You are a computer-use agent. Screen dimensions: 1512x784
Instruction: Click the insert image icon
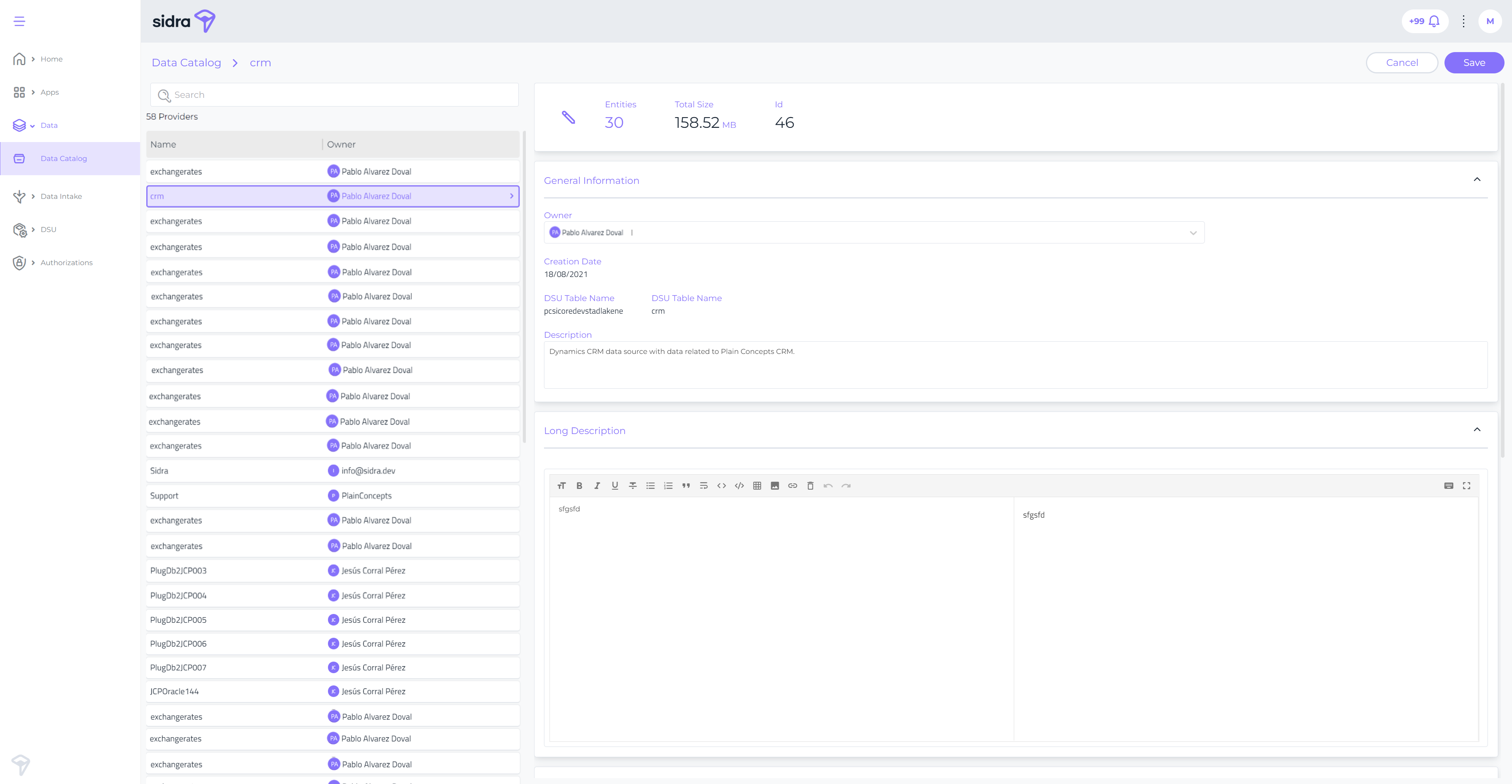(775, 485)
